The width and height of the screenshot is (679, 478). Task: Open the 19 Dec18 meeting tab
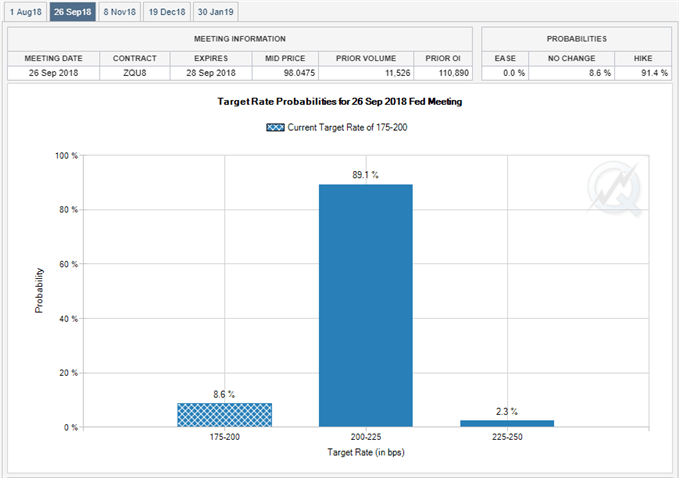[167, 12]
